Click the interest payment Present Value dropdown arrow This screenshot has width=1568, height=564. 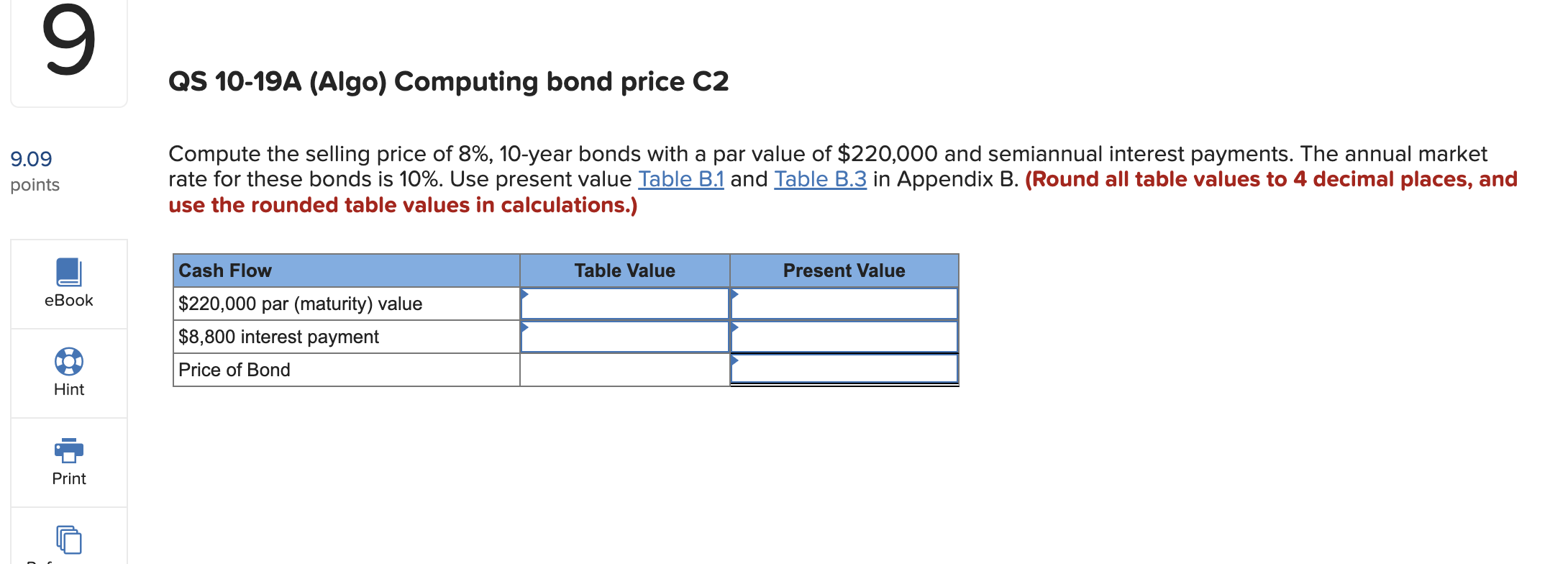pos(737,328)
